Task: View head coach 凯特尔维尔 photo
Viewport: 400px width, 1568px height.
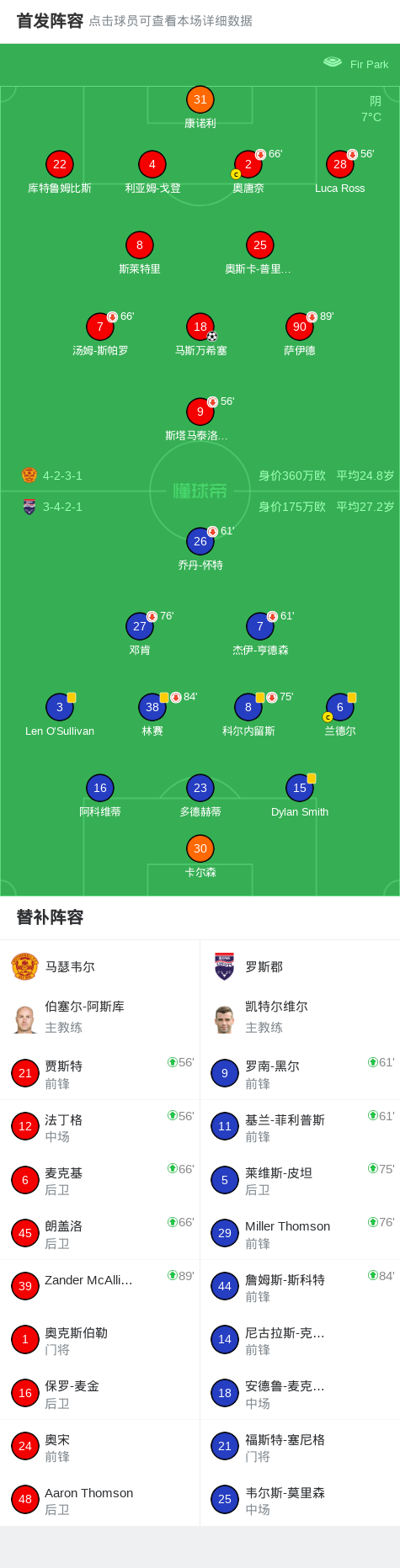Action: click(224, 1019)
